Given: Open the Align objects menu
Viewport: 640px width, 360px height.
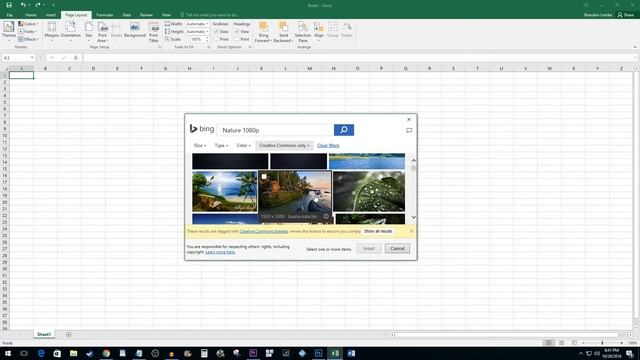Looking at the screenshot, I should click(x=319, y=31).
